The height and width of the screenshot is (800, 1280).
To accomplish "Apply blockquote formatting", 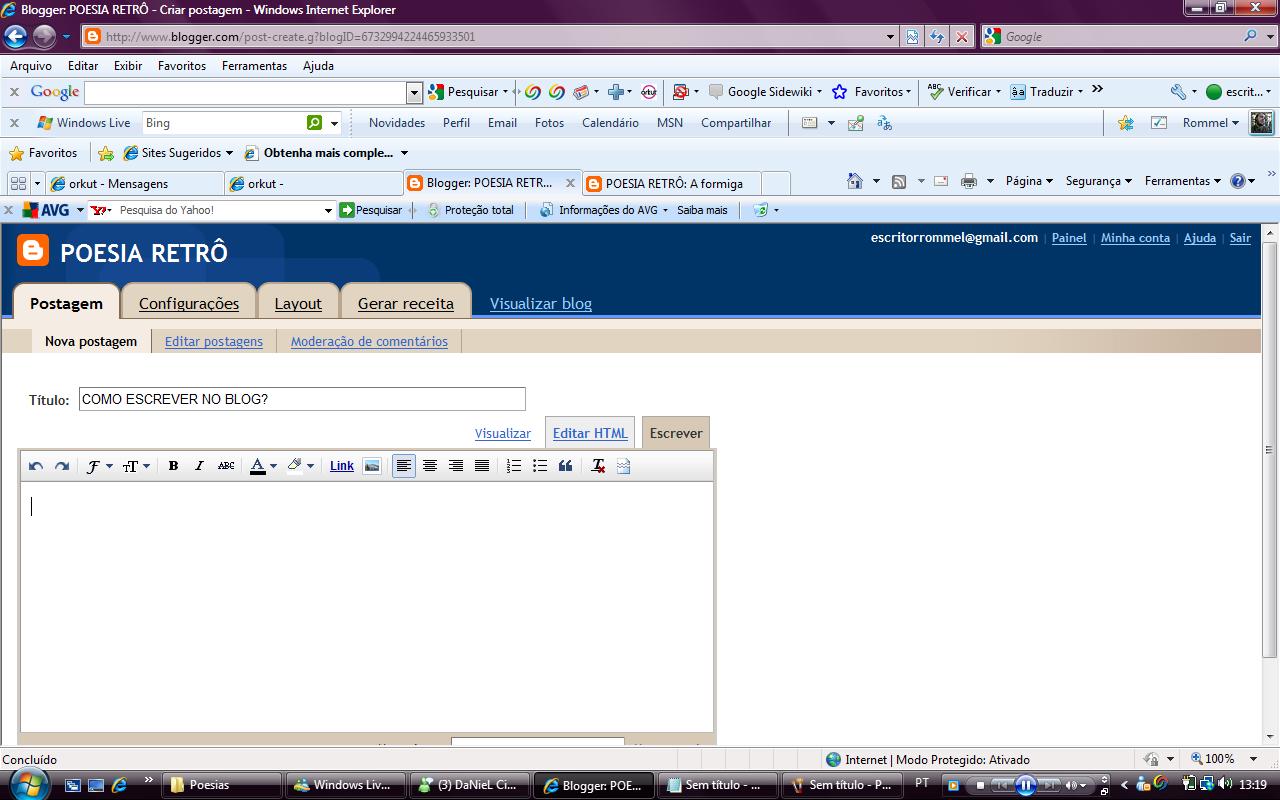I will (566, 466).
